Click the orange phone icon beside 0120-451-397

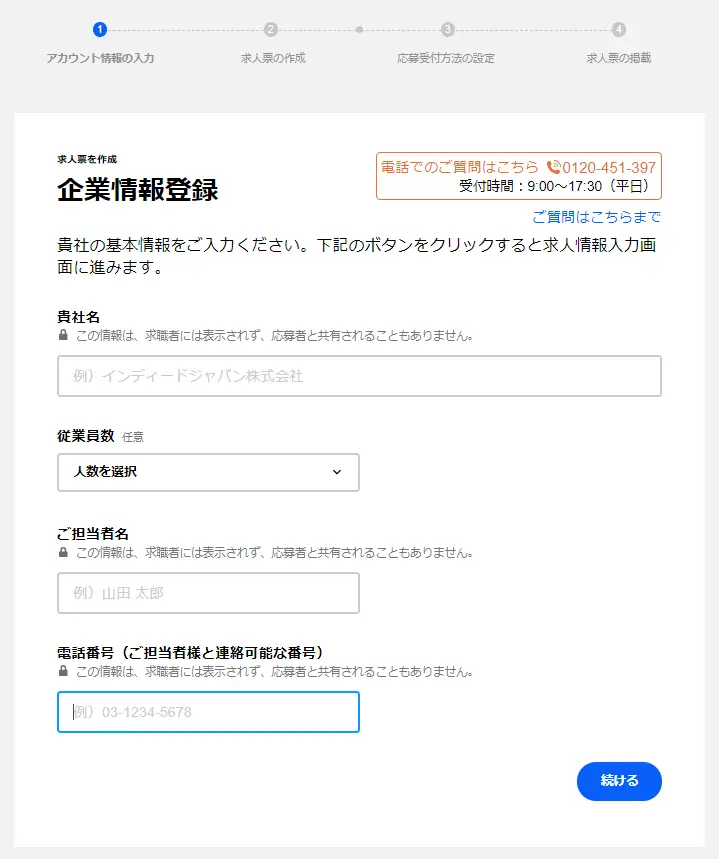click(x=554, y=167)
